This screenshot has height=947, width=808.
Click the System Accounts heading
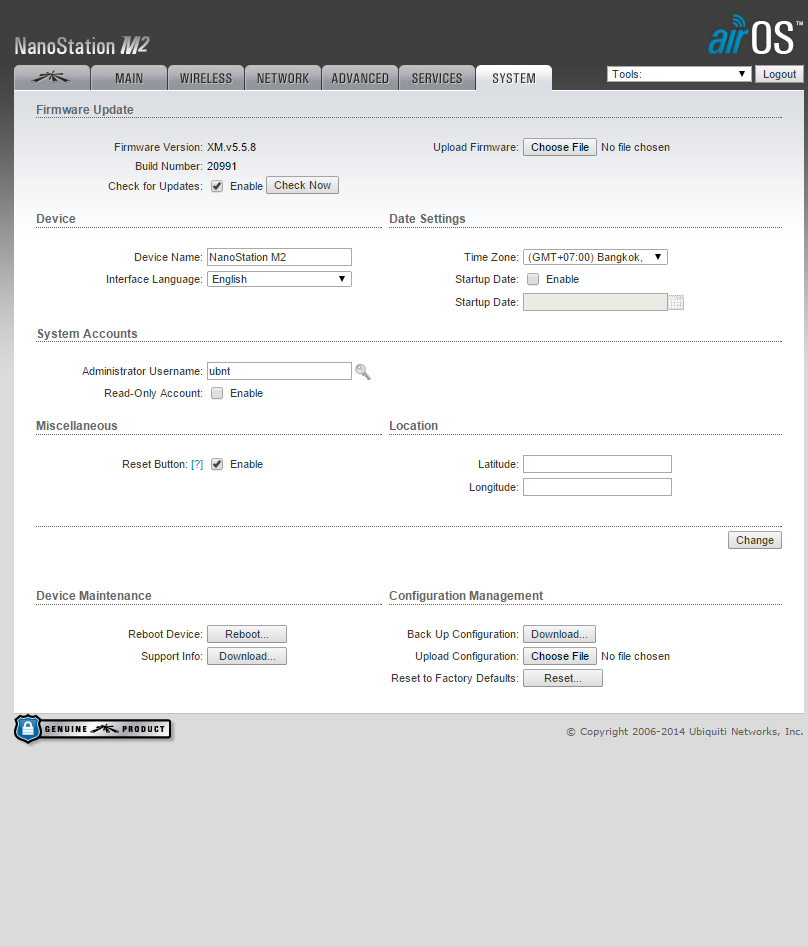pos(87,333)
